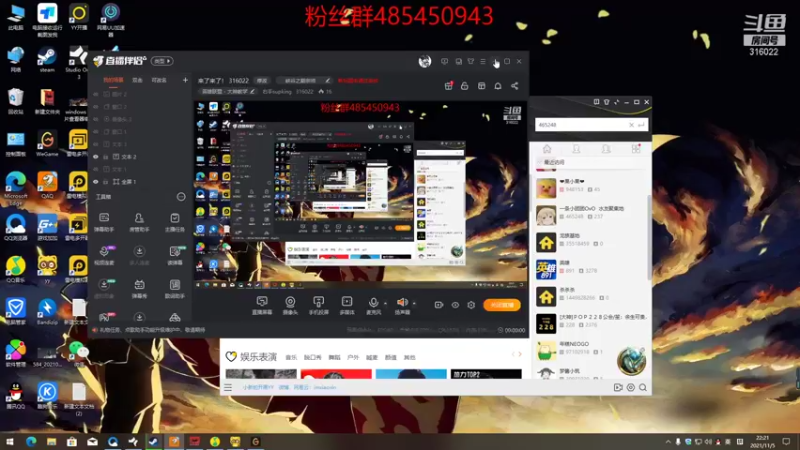
Task: Open the layout panel icon beside the bell
Action: 481,86
